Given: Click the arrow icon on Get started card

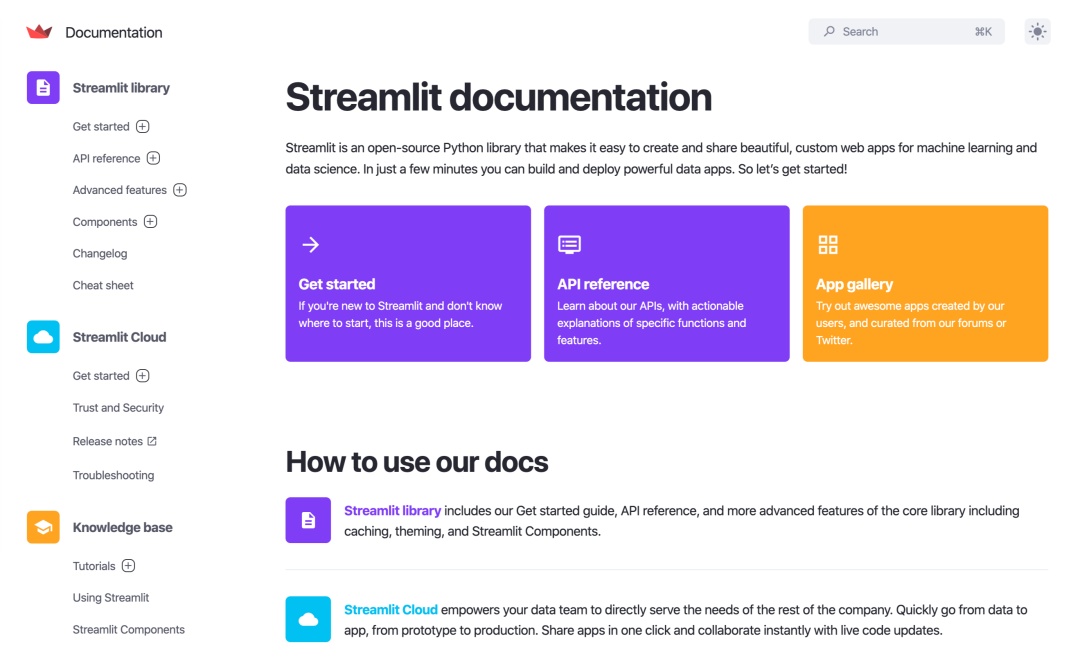Looking at the screenshot, I should pos(311,245).
